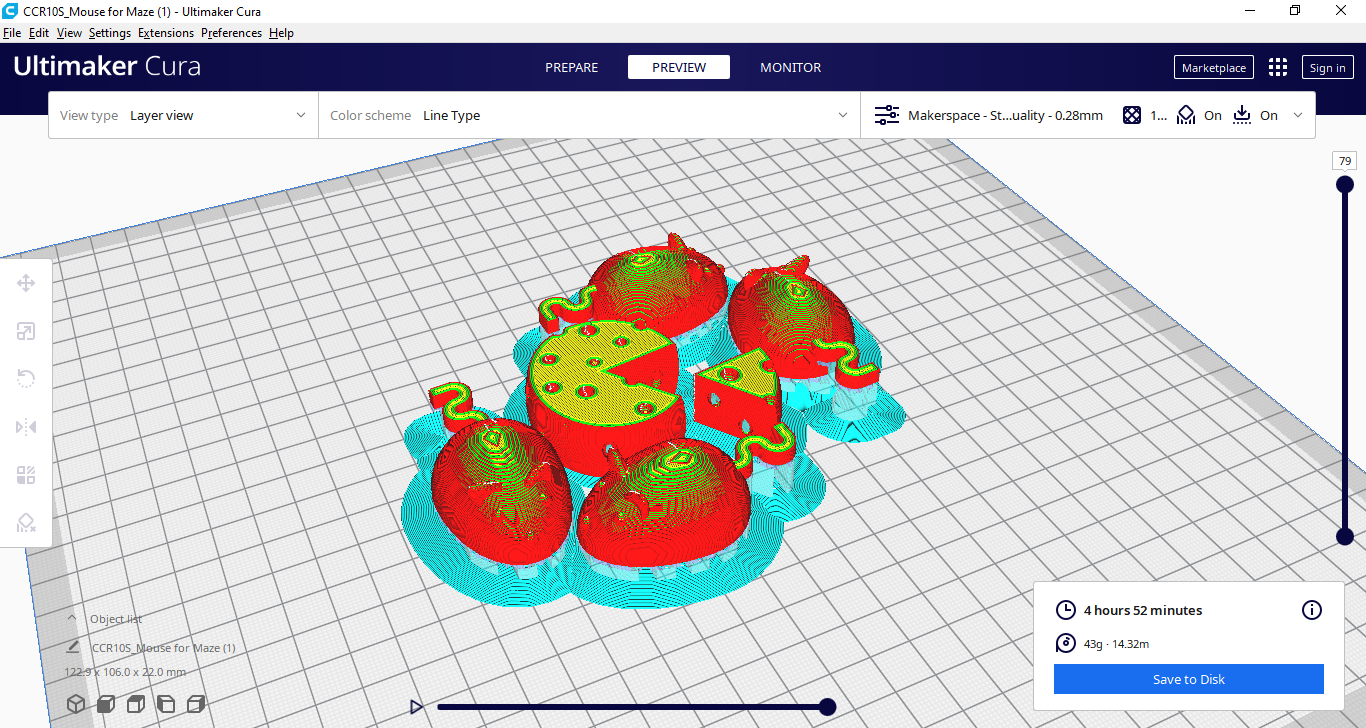Open the Marketplace
Image resolution: width=1366 pixels, height=728 pixels.
tap(1213, 67)
